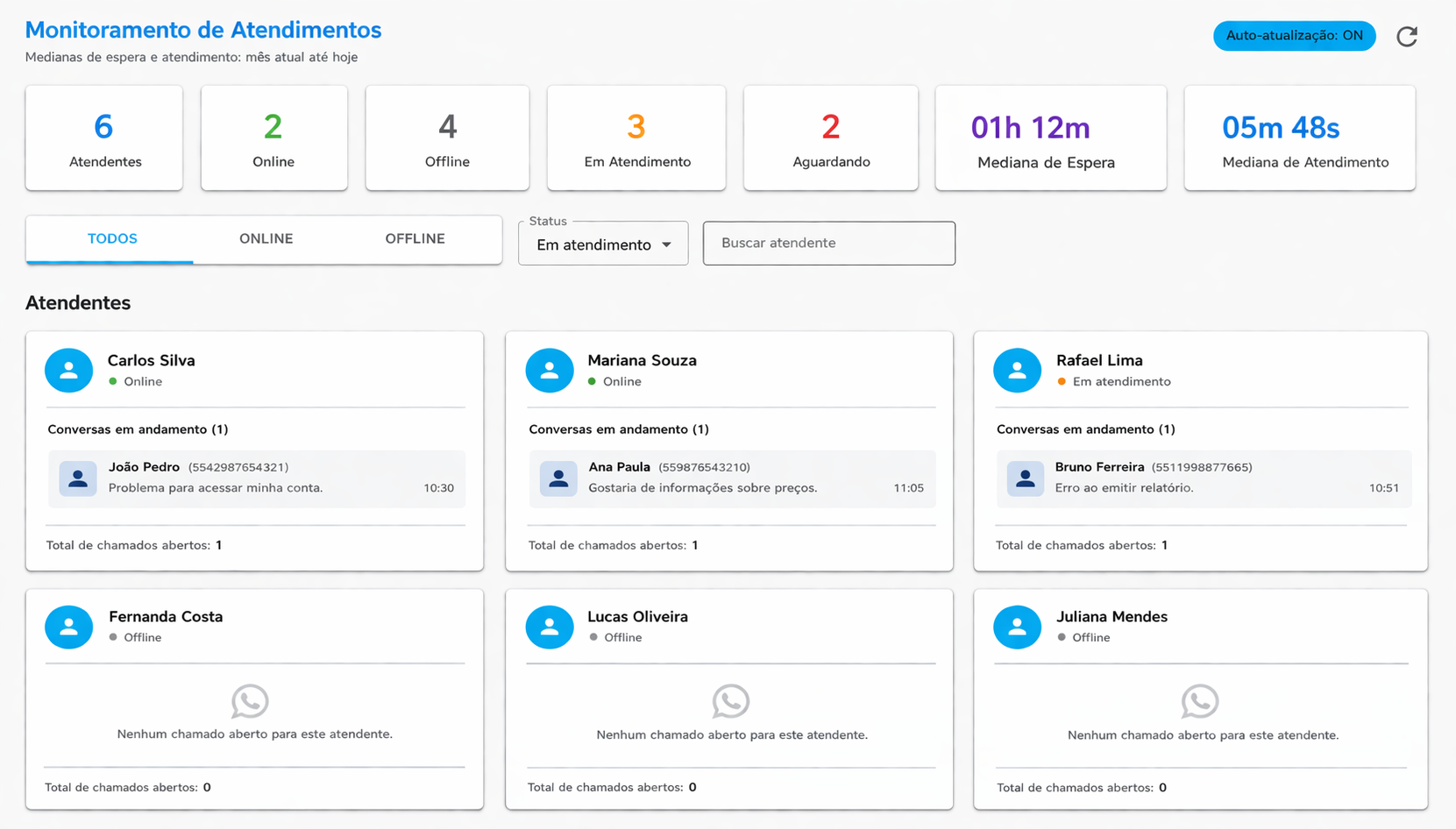Click the WhatsApp icon on Lucas Oliveira's card
Image resolution: width=1456 pixels, height=829 pixels.
coord(730,701)
